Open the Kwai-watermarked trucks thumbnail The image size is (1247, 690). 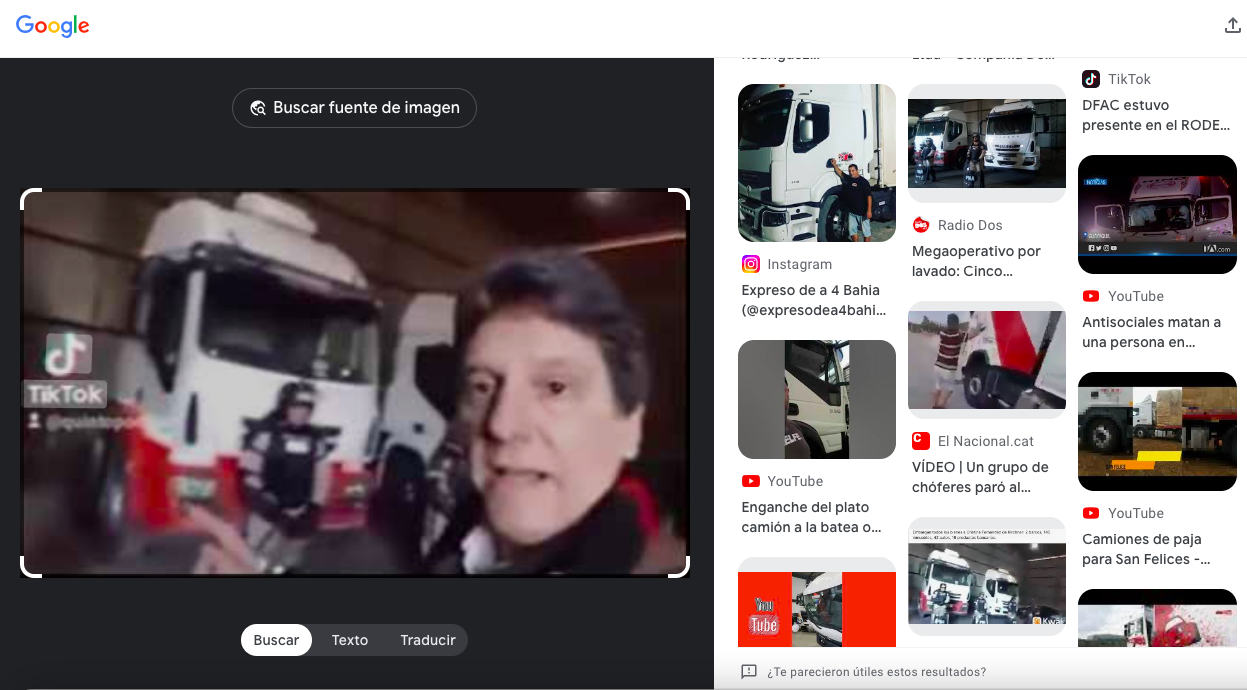pos(987,577)
